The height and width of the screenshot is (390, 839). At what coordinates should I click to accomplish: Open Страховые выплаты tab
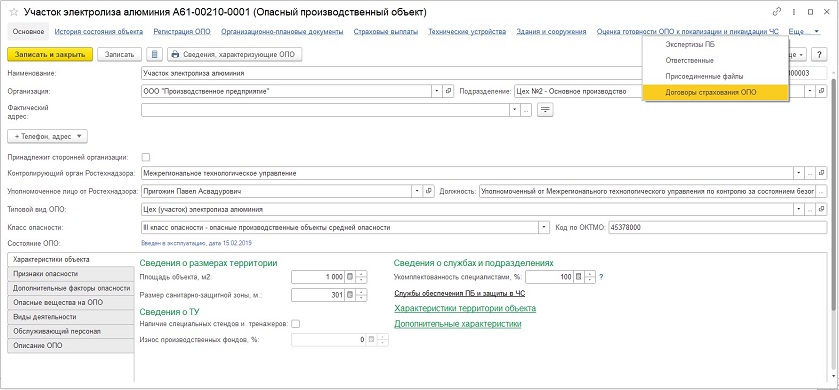tap(386, 32)
